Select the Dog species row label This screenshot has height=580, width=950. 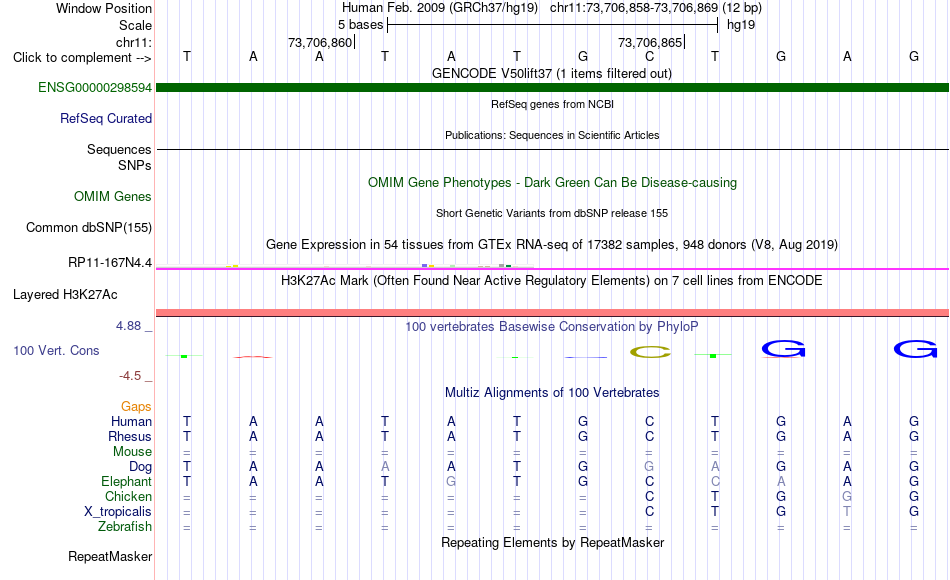(140, 467)
